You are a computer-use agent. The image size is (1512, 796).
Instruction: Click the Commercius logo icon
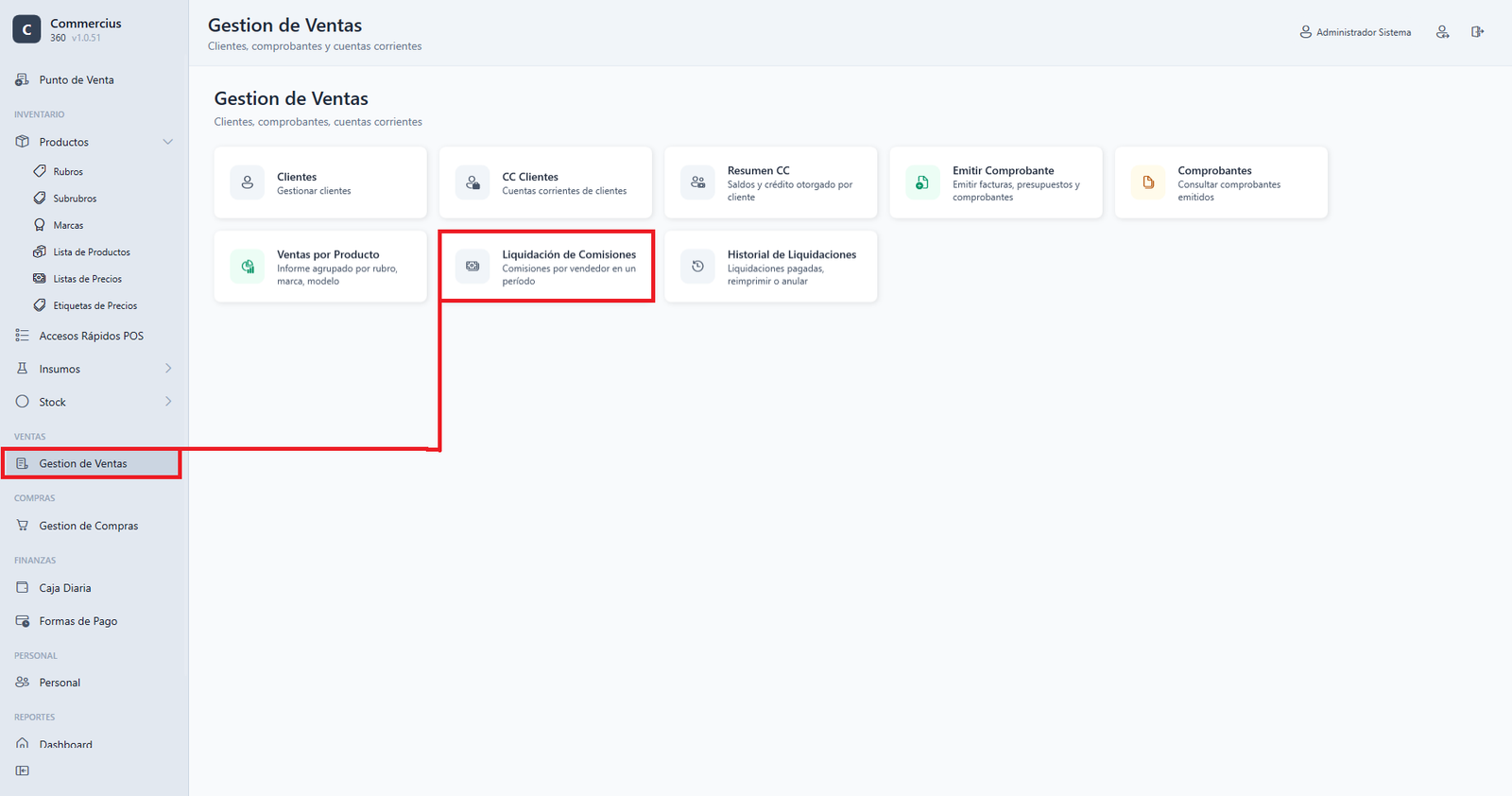point(26,29)
